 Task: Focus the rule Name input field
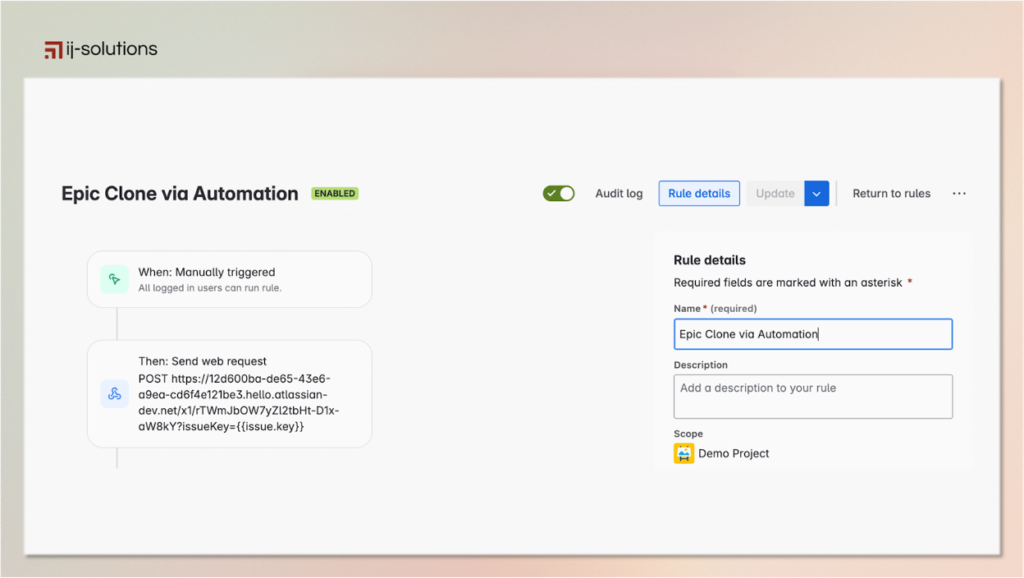click(x=812, y=334)
